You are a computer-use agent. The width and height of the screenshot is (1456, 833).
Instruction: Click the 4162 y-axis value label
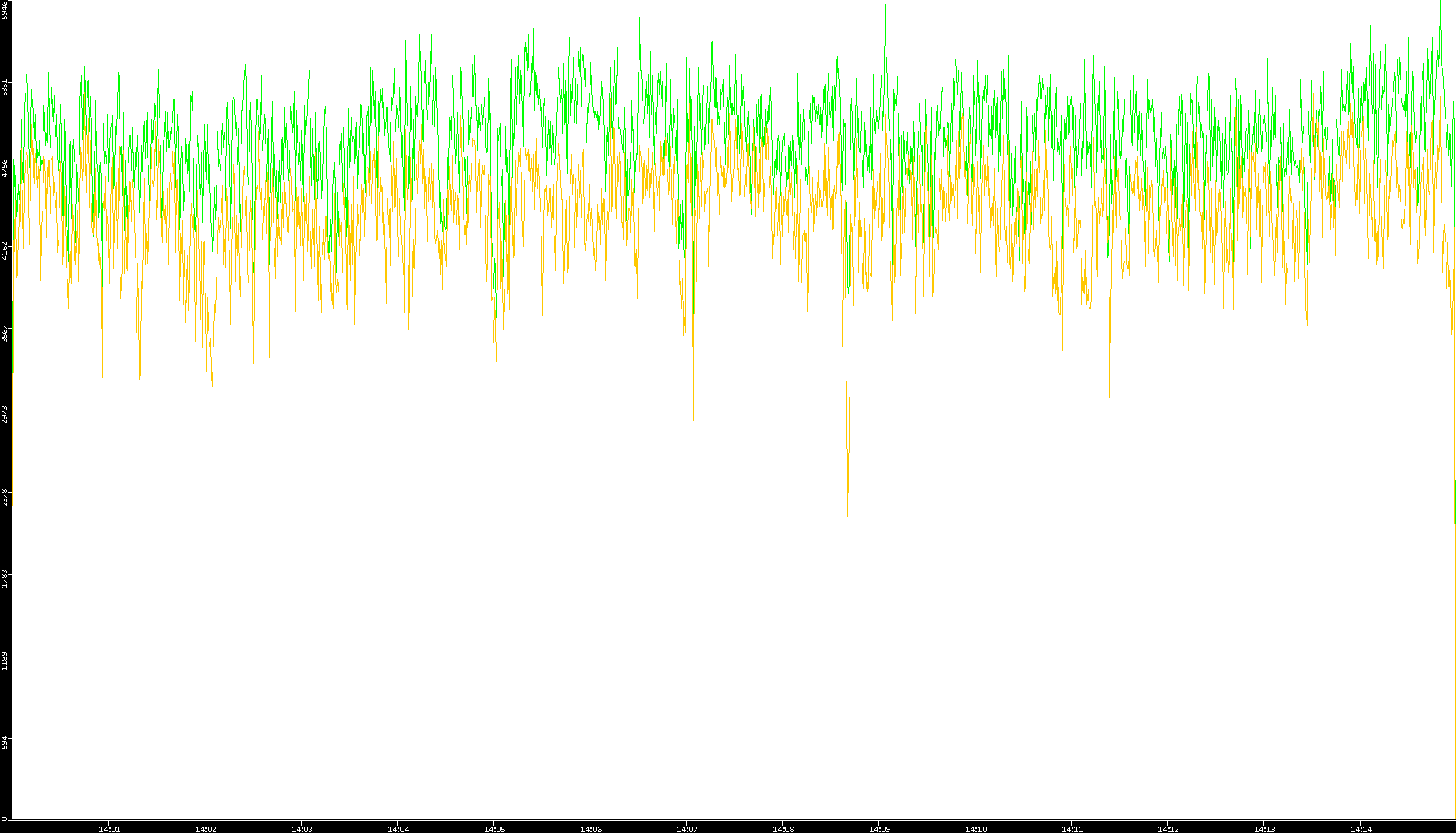coord(5,250)
